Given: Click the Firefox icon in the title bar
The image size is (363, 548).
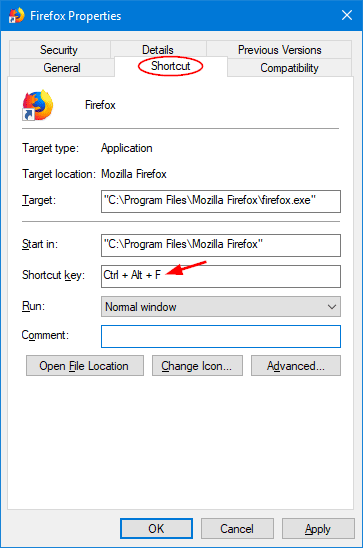Looking at the screenshot, I should pyautogui.click(x=16, y=16).
